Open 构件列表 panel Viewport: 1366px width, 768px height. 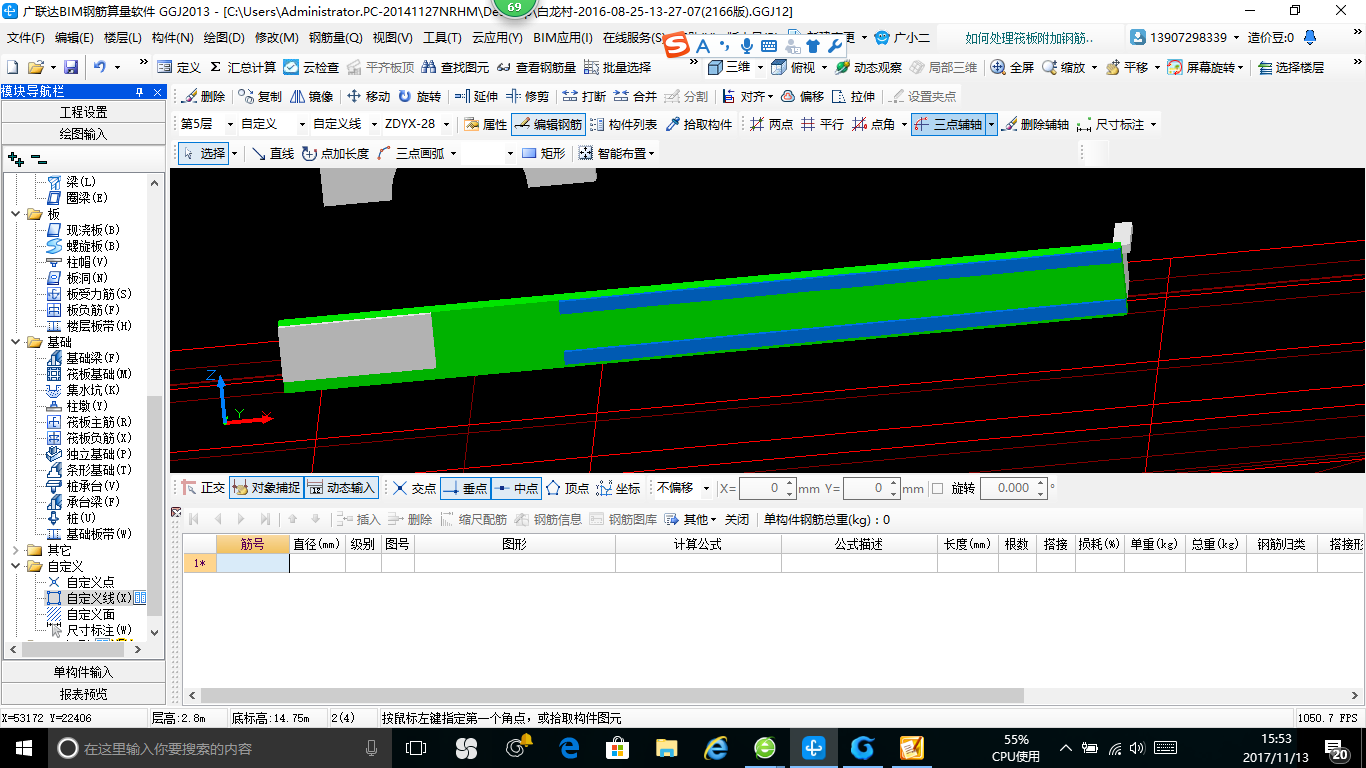click(624, 125)
